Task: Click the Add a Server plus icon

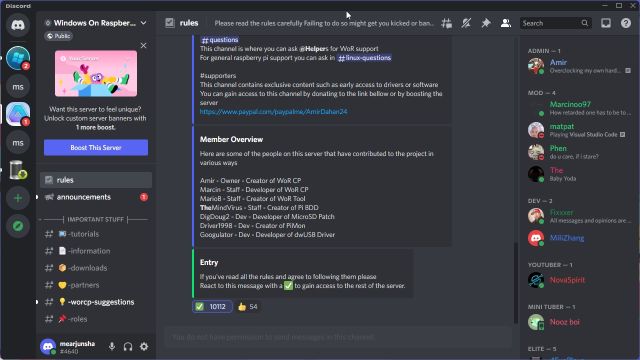Action: (x=18, y=198)
